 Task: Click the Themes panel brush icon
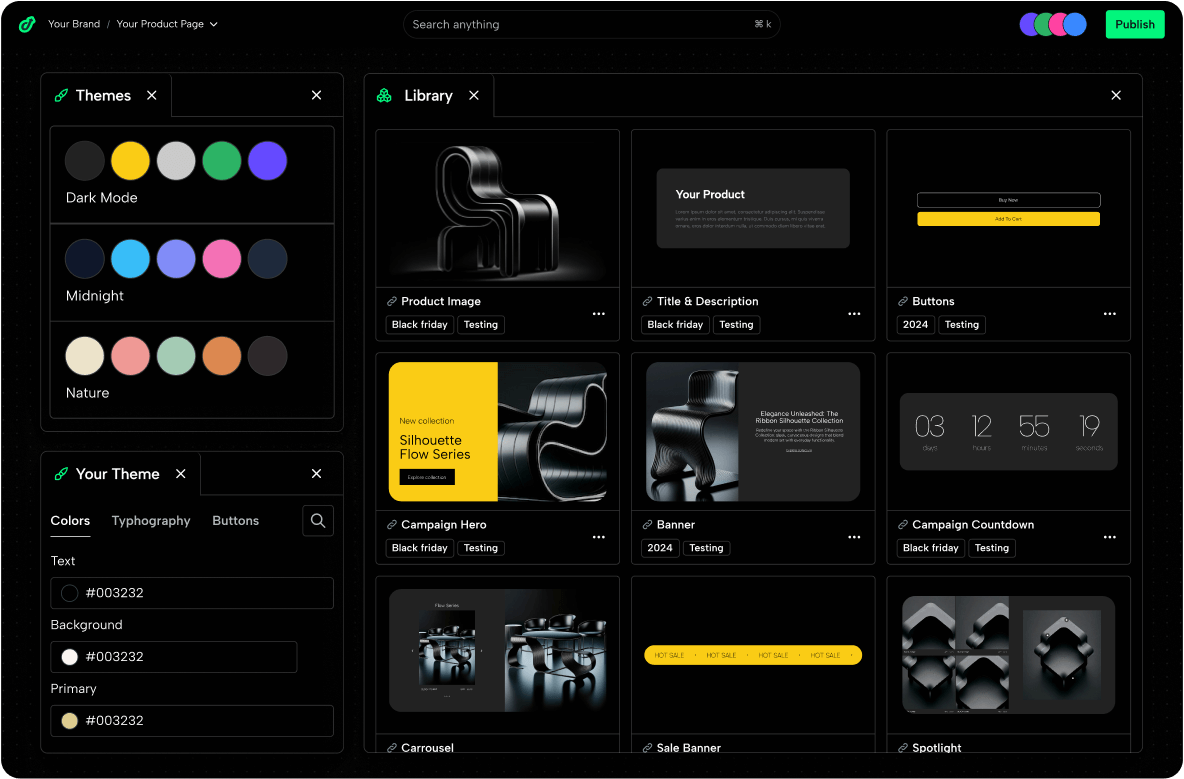pyautogui.click(x=61, y=96)
